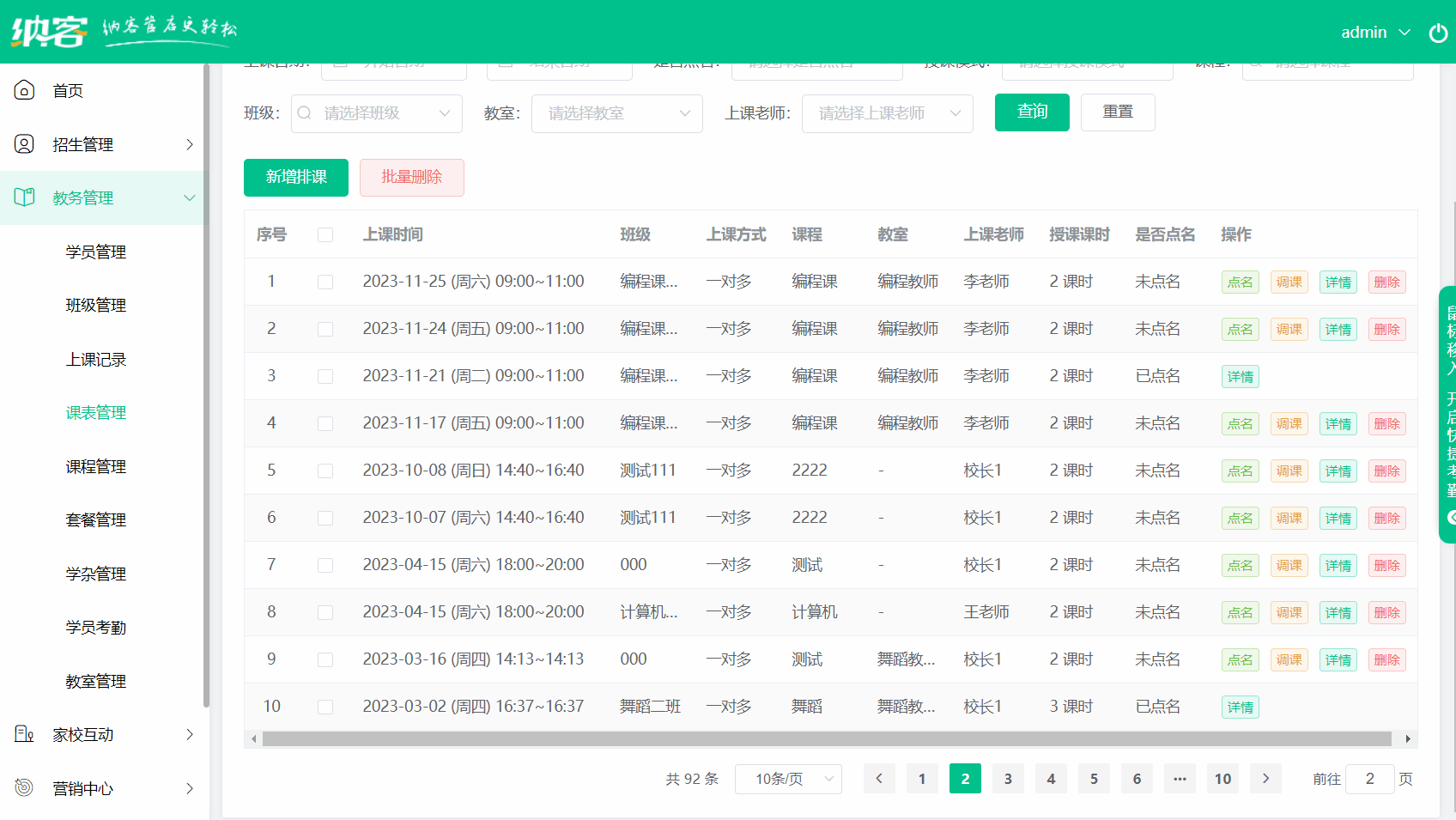
Task: Open the 班级 selection dropdown
Action: pos(376,113)
